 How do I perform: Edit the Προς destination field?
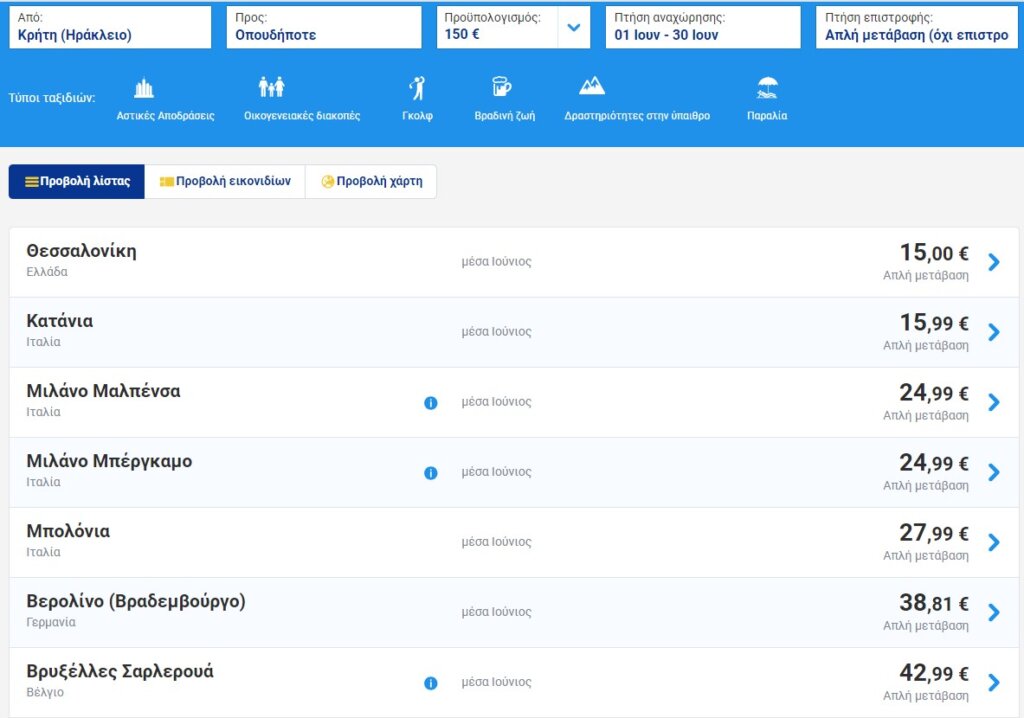click(327, 28)
